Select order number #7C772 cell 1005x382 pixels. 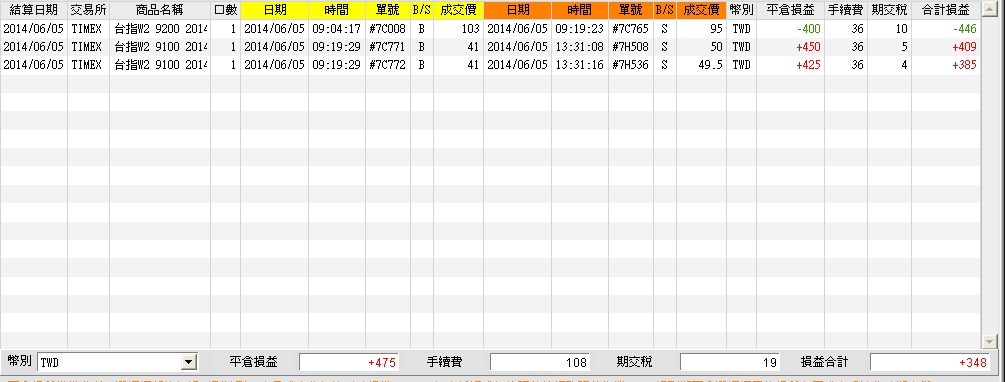point(388,65)
